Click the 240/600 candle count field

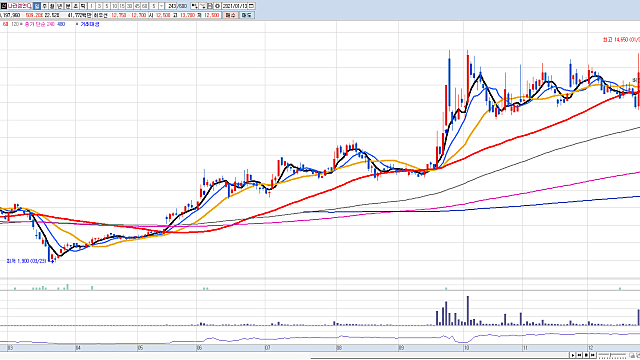coord(177,6)
